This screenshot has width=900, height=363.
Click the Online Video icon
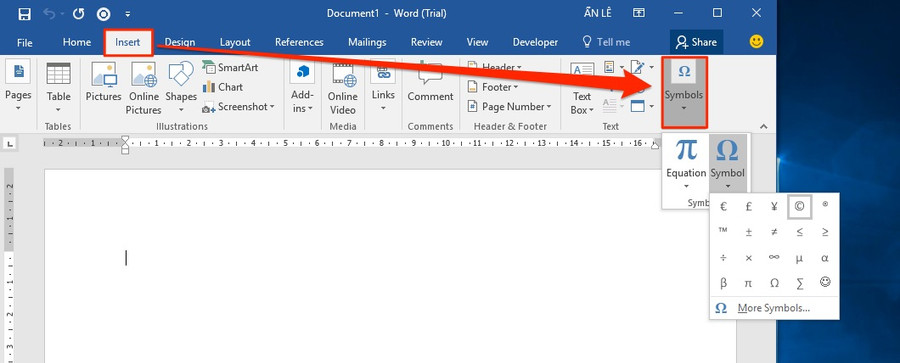tap(343, 89)
